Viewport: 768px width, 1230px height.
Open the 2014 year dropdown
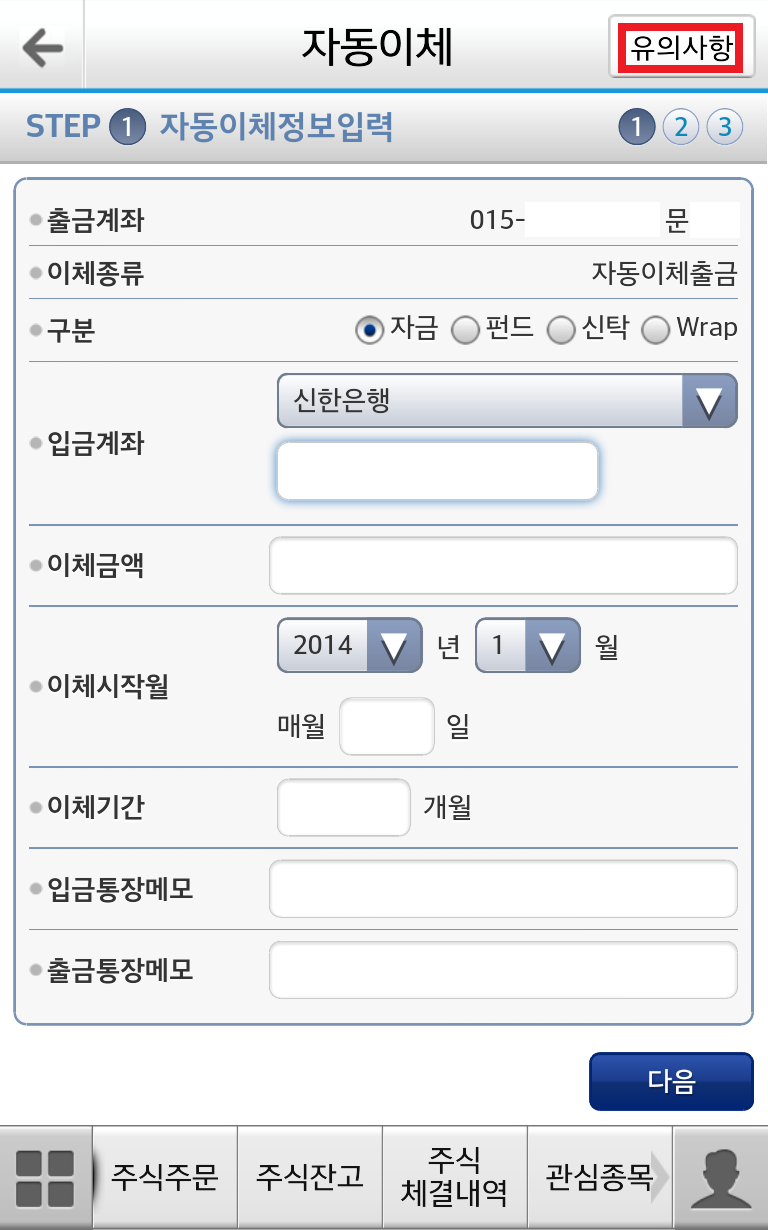(351, 645)
